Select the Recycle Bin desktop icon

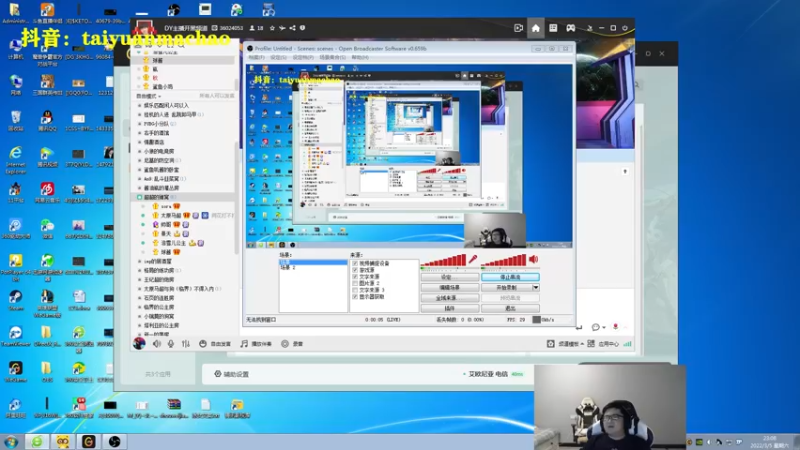click(x=16, y=120)
